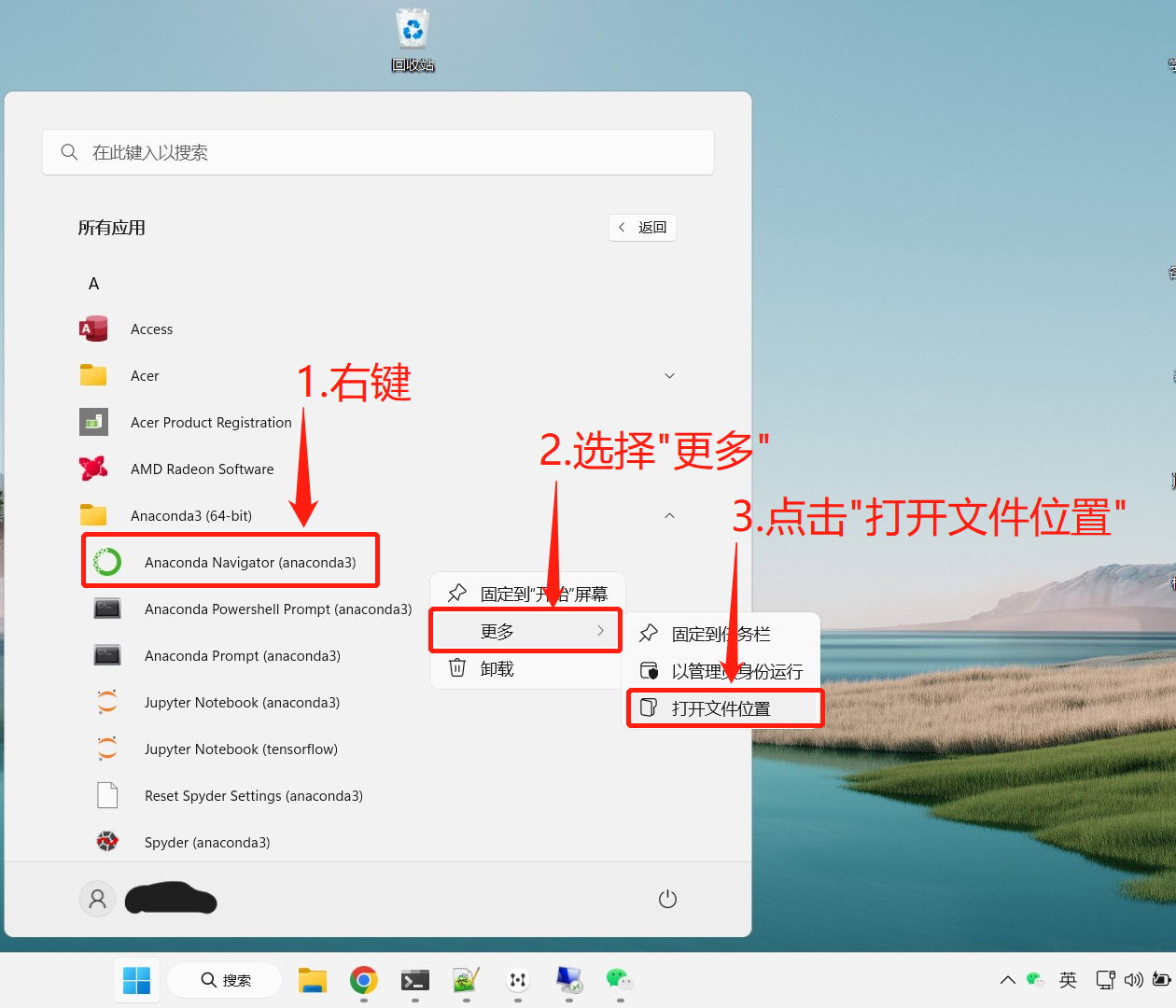Click the power button icon
The width and height of the screenshot is (1176, 1008).
667,899
